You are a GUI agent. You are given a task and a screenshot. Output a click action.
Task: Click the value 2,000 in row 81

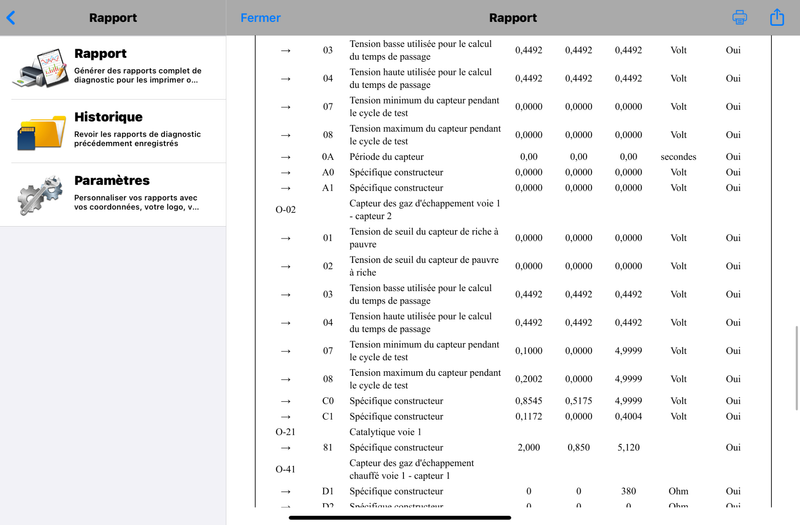click(x=528, y=447)
